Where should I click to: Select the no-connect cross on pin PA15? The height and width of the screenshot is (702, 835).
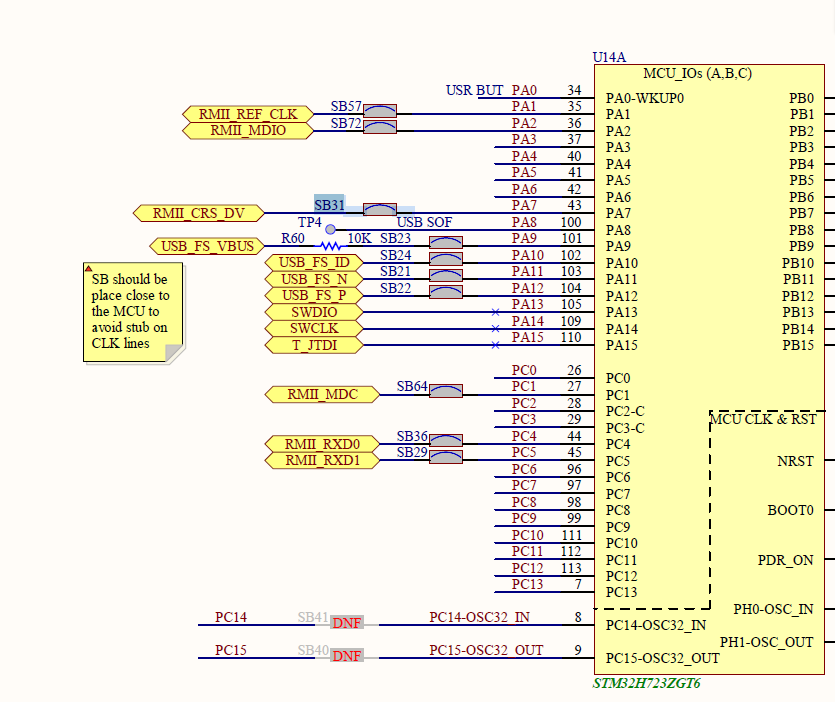(495, 344)
